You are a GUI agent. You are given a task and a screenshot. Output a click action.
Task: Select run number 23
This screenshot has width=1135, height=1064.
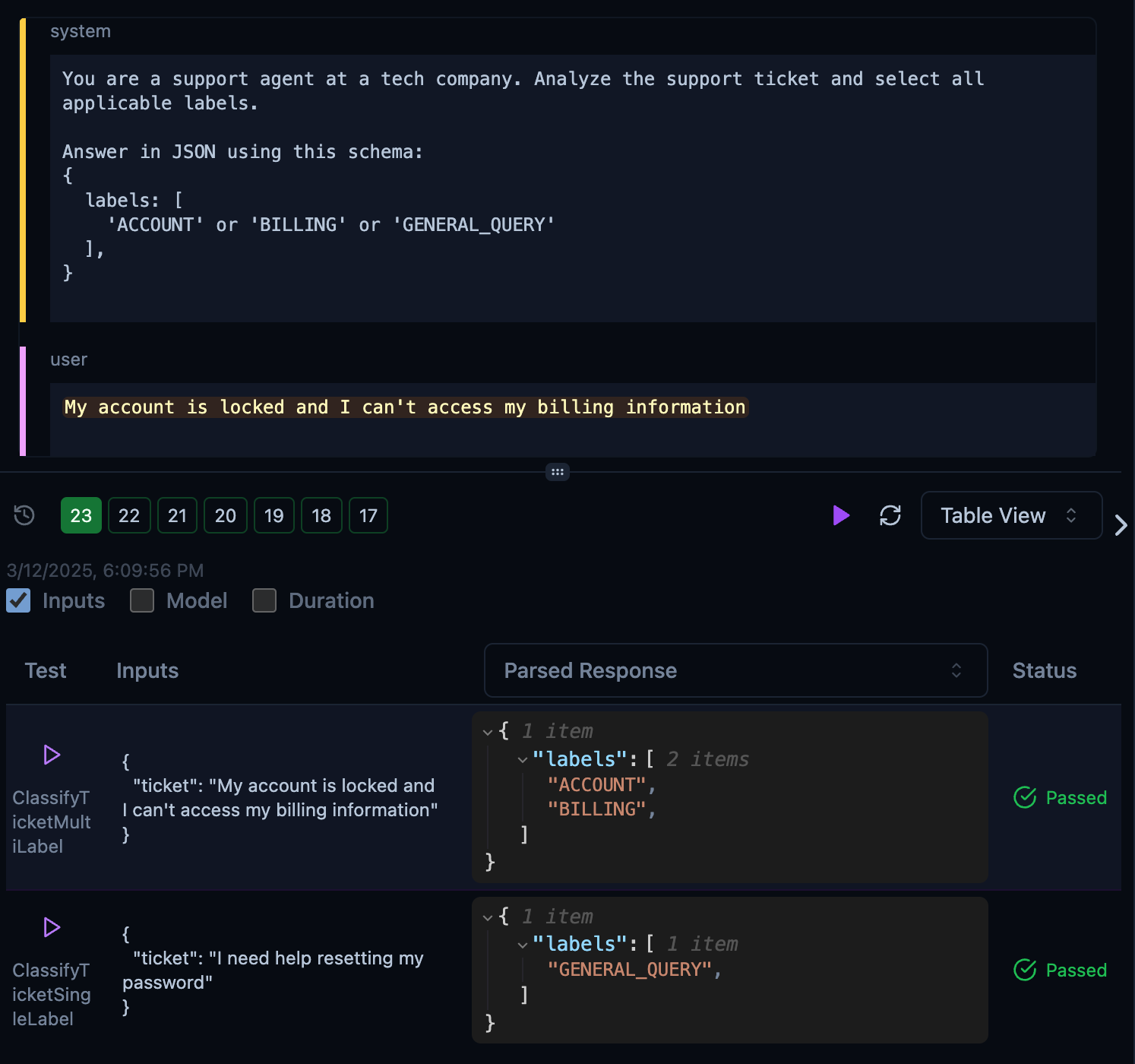[81, 515]
